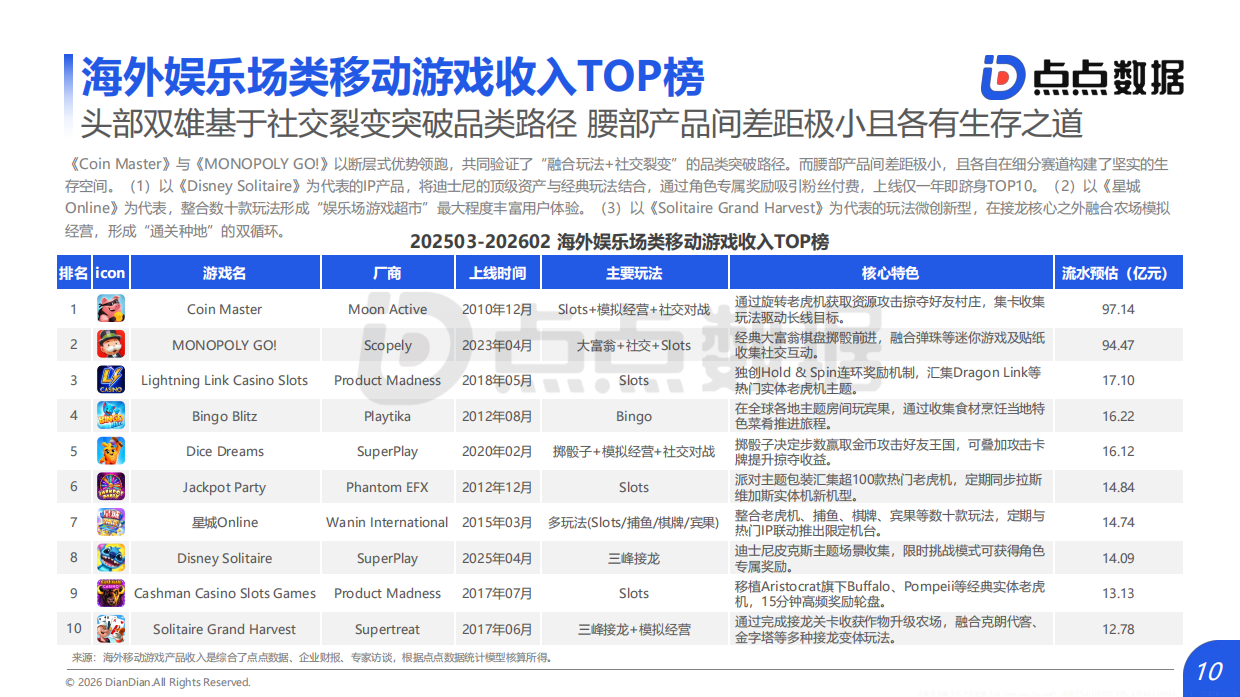
Task: Select the 2026 DianDian copyright text
Action: click(x=156, y=681)
